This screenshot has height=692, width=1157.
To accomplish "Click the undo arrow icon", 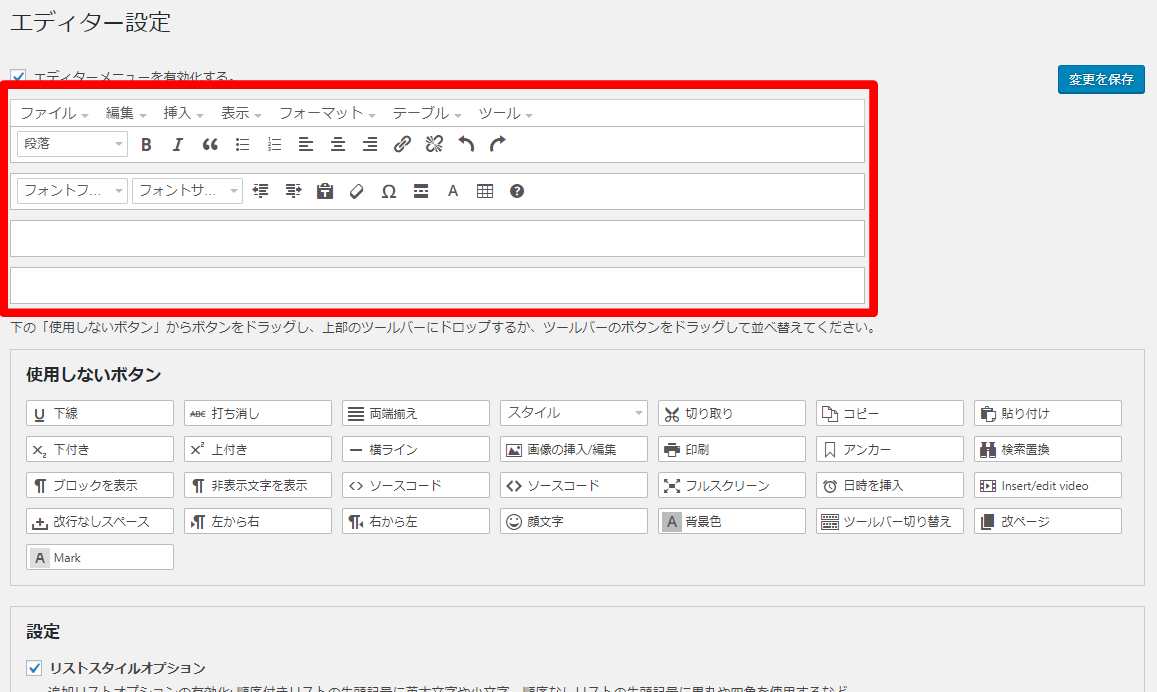I will [466, 144].
